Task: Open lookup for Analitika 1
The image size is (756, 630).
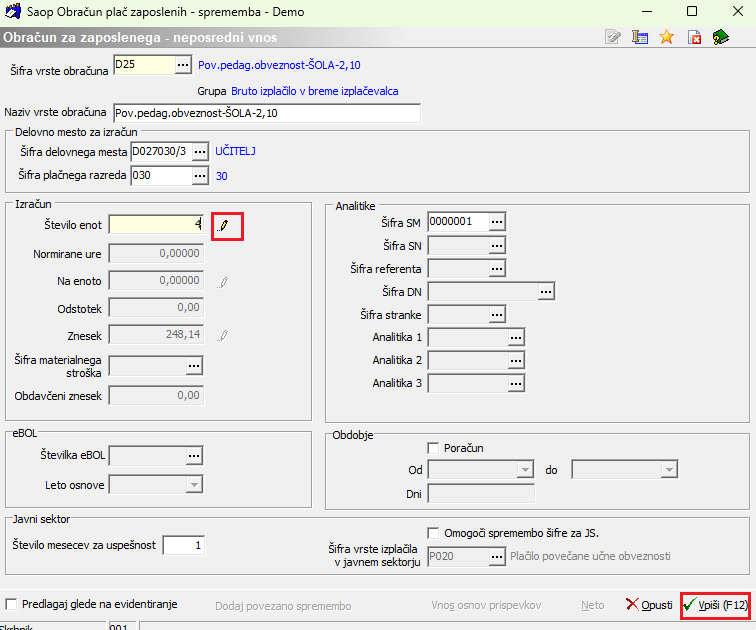Action: [x=516, y=337]
